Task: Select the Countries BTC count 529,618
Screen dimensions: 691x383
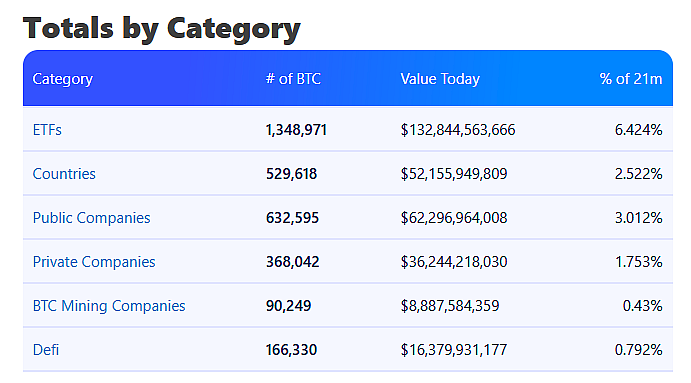Action: click(x=291, y=174)
